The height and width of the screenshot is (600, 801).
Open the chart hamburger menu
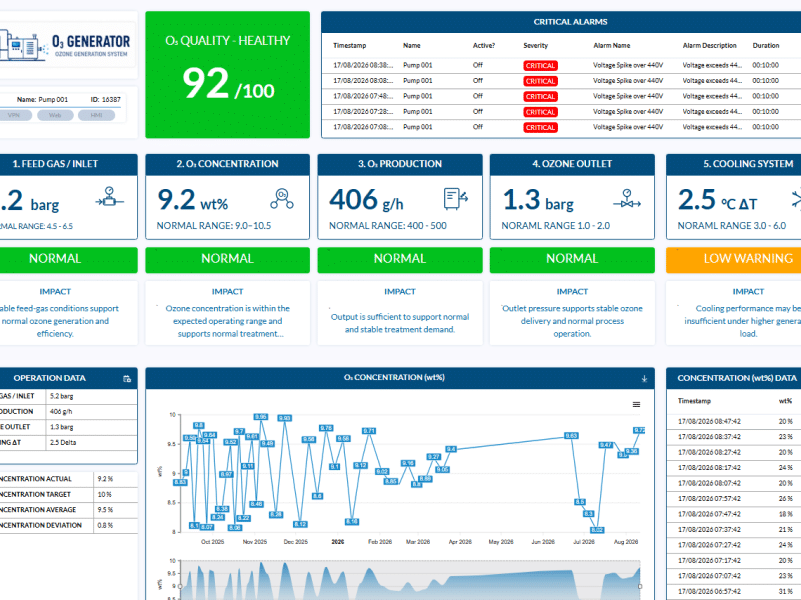point(637,404)
